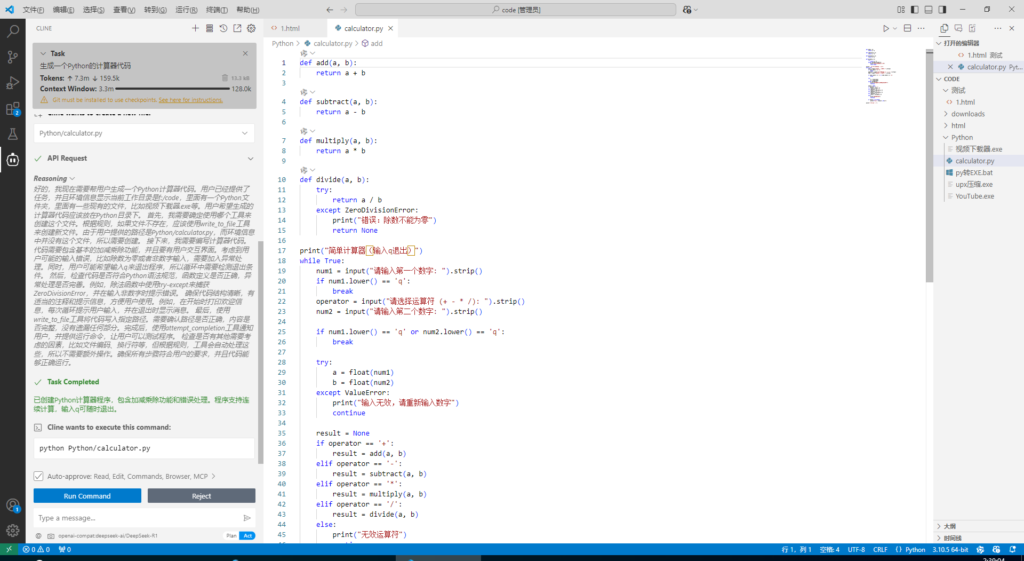Click the code minimap preview
This screenshot has width=1024, height=561.
[878, 75]
